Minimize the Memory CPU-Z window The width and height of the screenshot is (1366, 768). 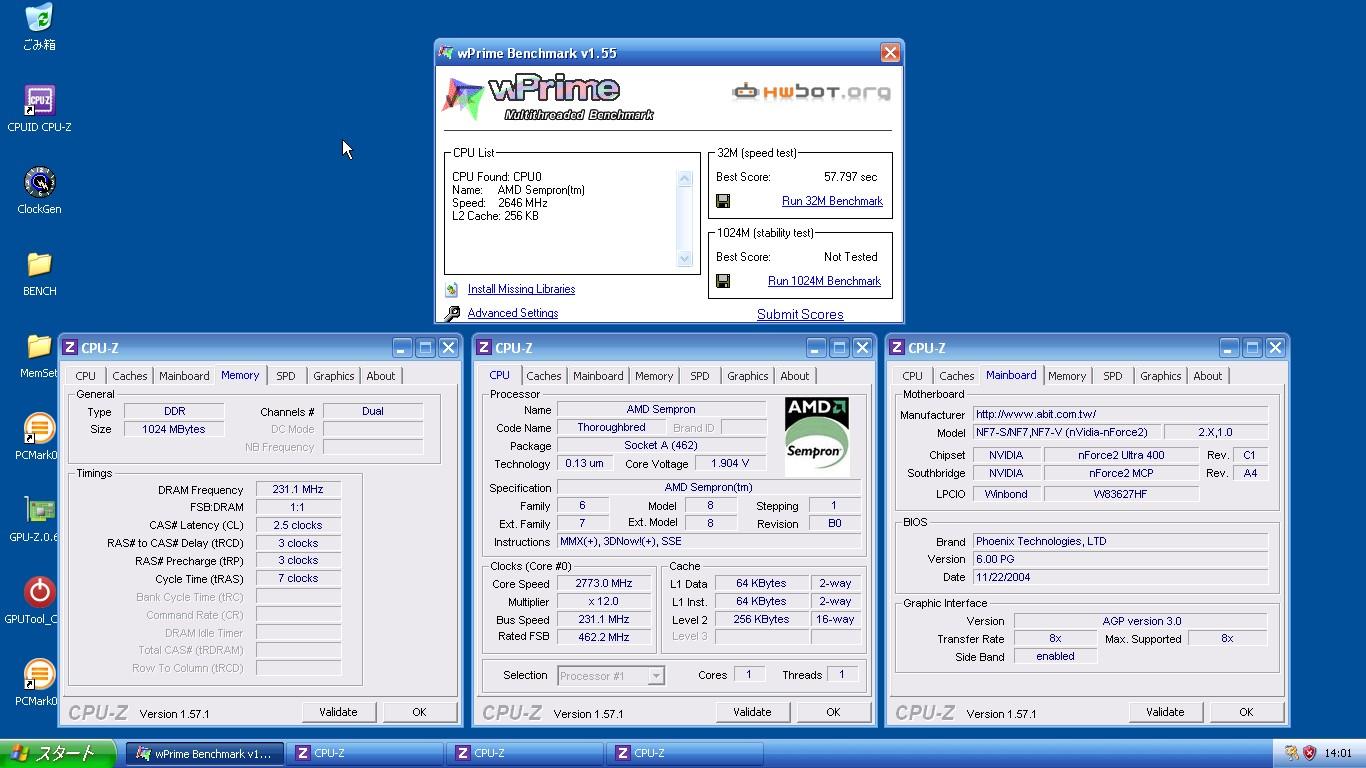click(x=402, y=348)
